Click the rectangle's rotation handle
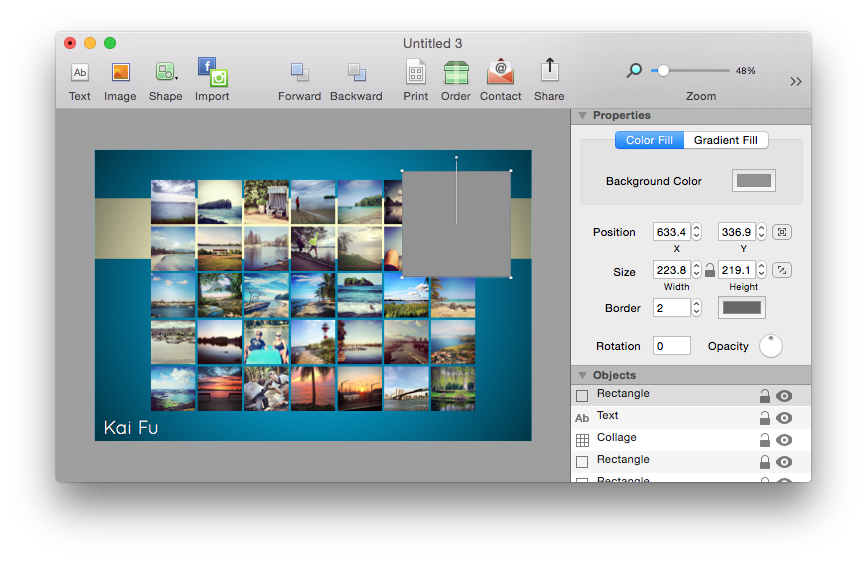Image resolution: width=867 pixels, height=562 pixels. click(456, 158)
